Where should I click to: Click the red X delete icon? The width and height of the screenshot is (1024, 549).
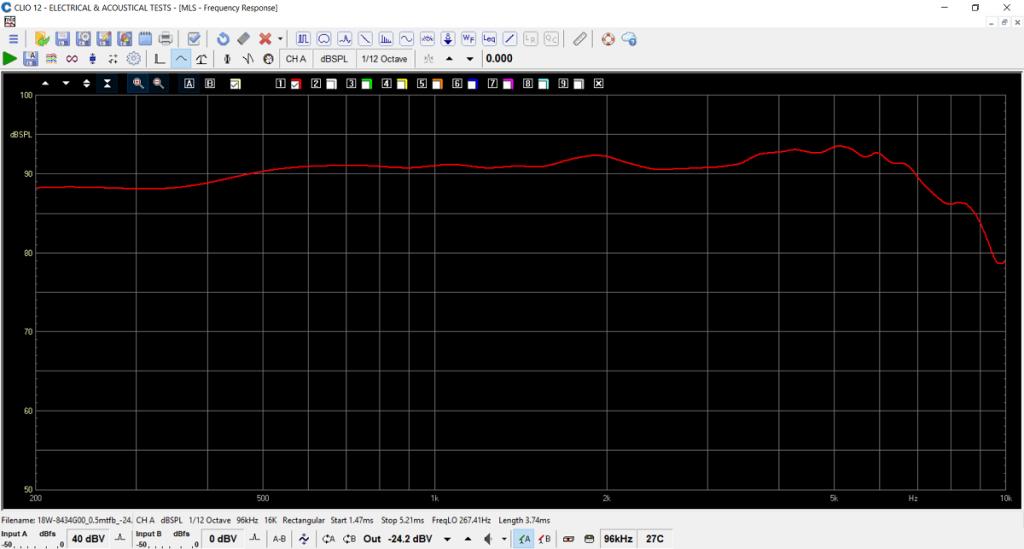[x=264, y=39]
